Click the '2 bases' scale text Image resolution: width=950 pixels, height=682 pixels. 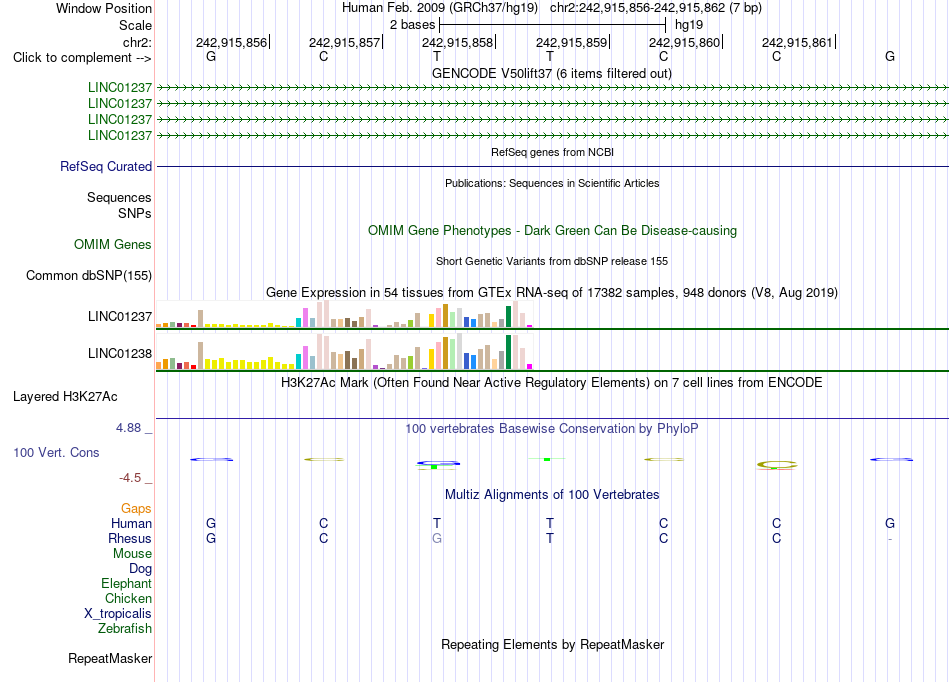[x=412, y=25]
